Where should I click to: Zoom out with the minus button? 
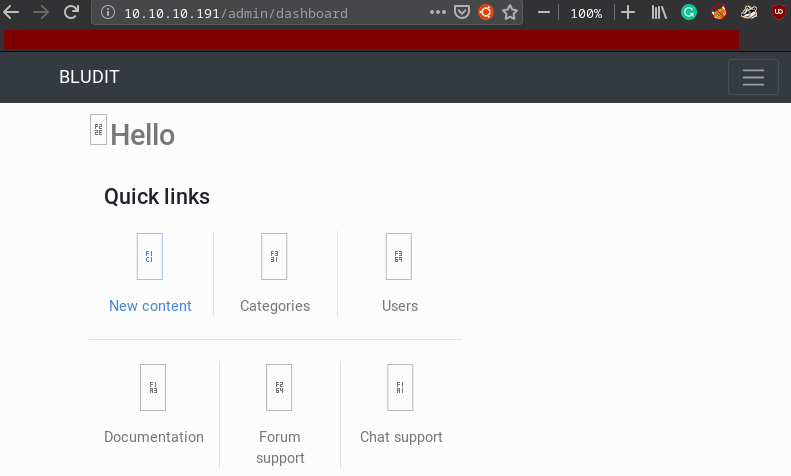(x=544, y=13)
